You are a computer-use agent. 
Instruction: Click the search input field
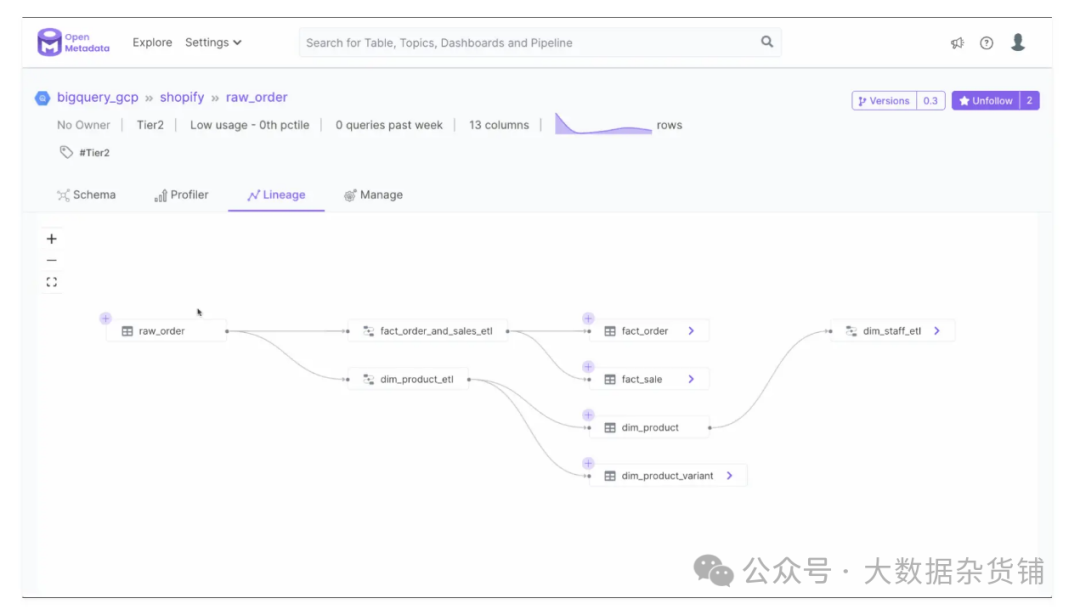pyautogui.click(x=530, y=43)
